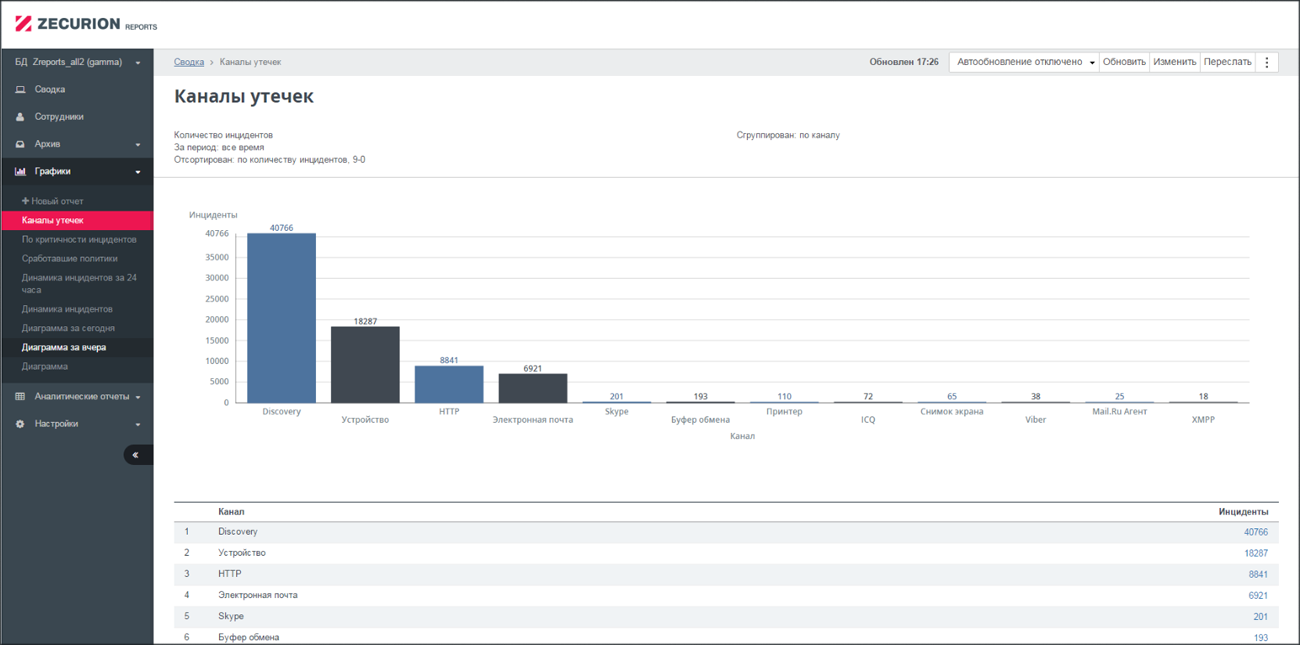The height and width of the screenshot is (645, 1300).
Task: Open the three-dot more options menu
Action: (x=1267, y=62)
